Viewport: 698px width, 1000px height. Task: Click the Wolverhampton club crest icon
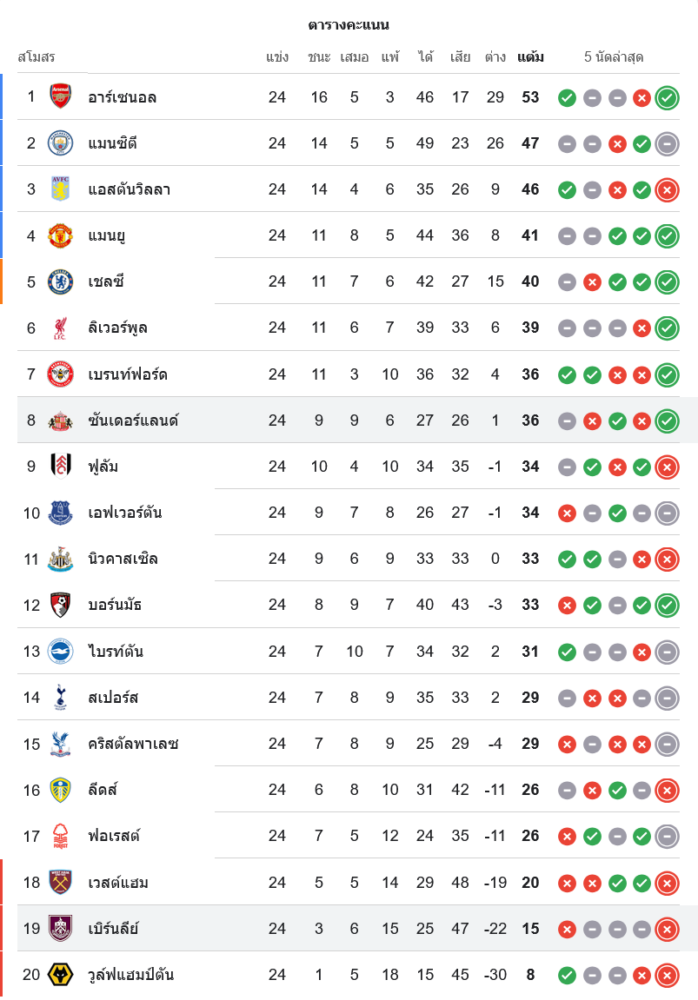pyautogui.click(x=61, y=974)
